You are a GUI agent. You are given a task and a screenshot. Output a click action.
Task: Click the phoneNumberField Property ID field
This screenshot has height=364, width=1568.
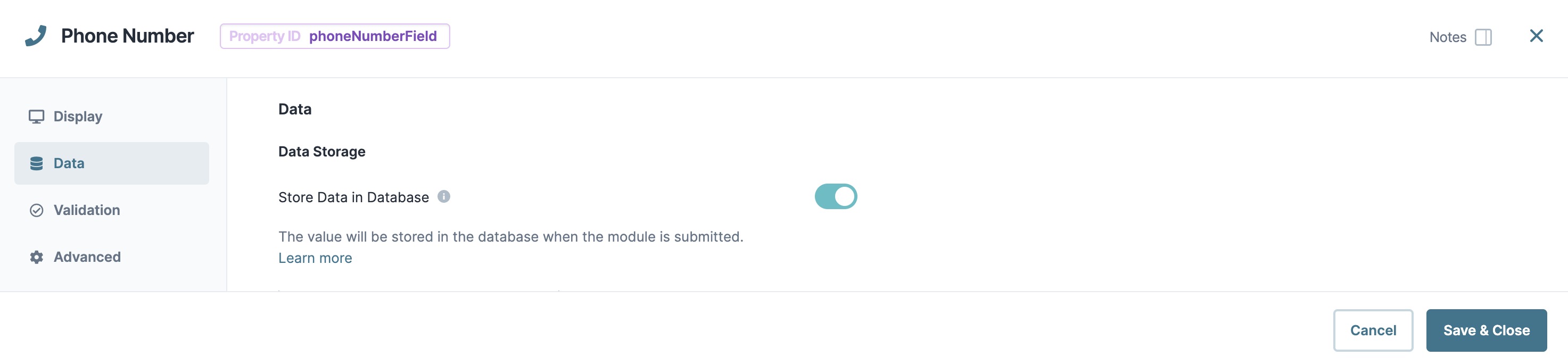(335, 36)
